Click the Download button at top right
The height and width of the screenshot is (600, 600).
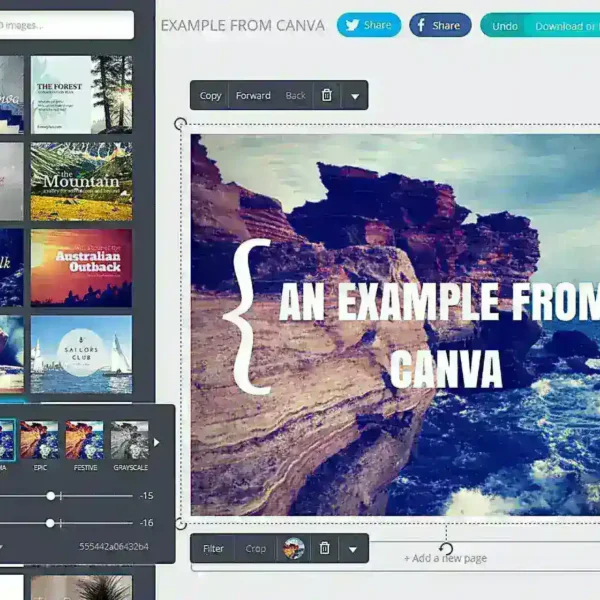564,26
